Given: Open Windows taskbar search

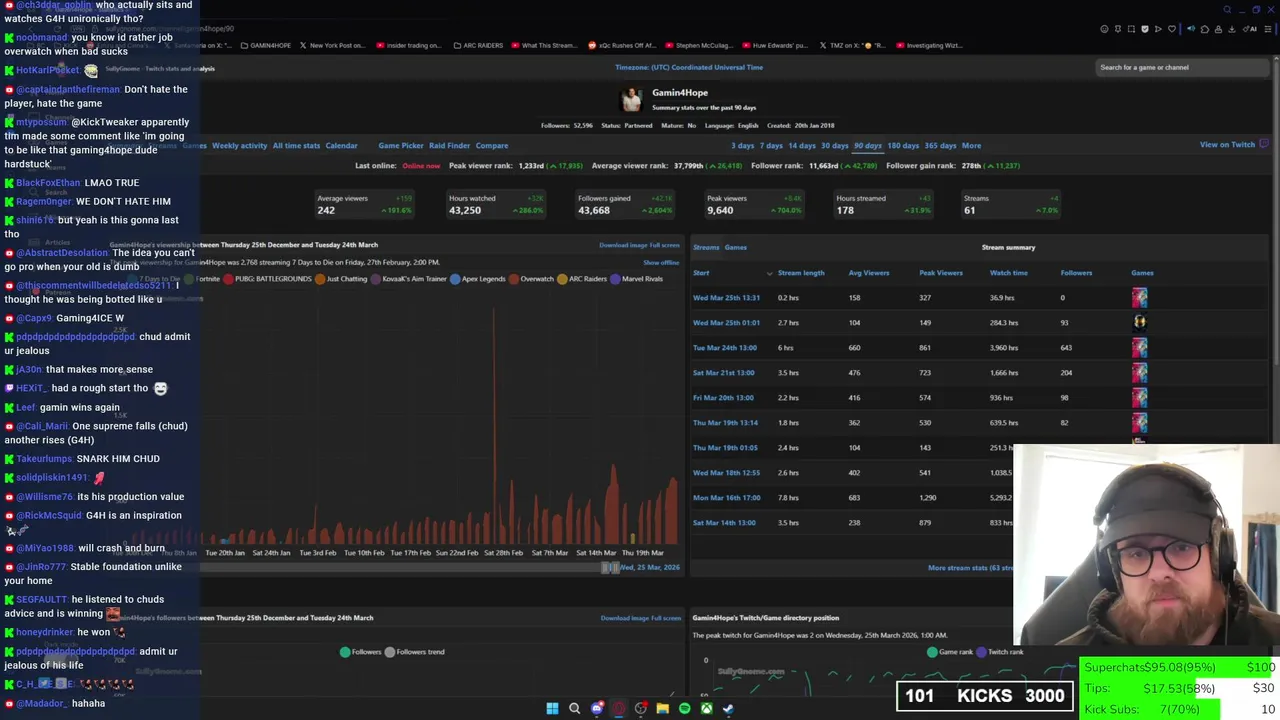Looking at the screenshot, I should (x=574, y=708).
